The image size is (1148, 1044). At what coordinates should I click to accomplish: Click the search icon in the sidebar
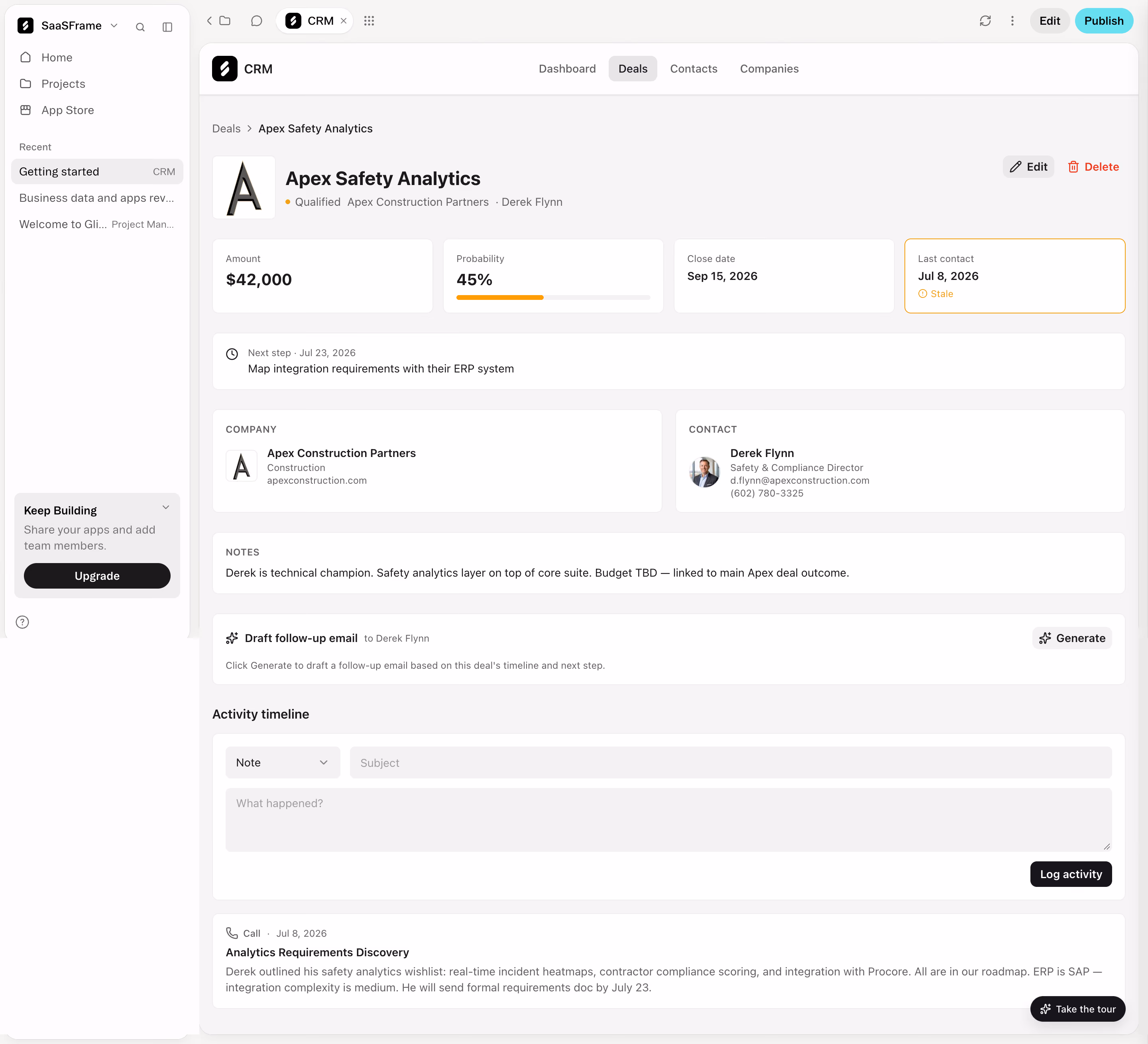[x=140, y=27]
